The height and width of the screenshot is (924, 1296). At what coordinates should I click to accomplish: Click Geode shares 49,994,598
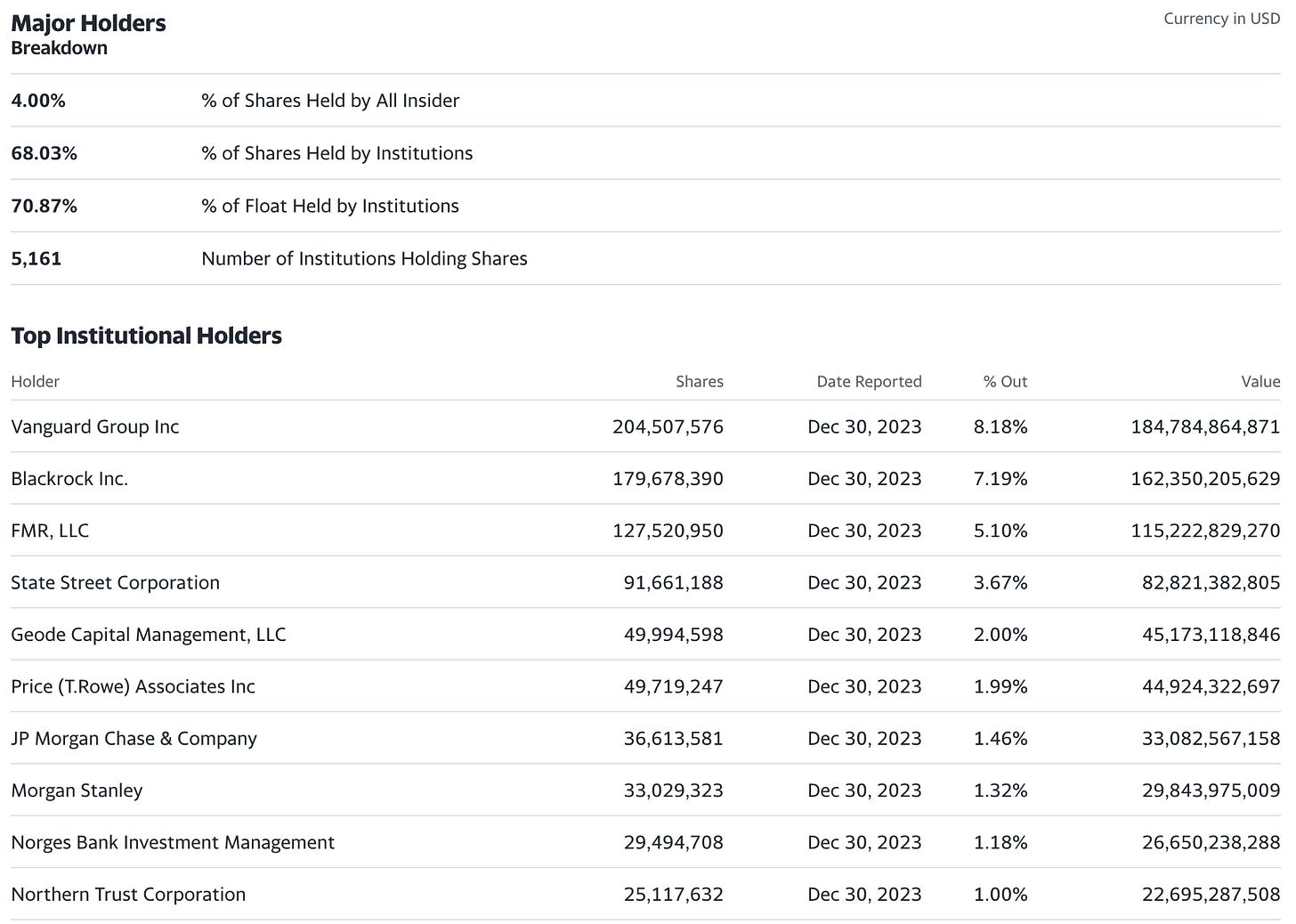point(673,635)
